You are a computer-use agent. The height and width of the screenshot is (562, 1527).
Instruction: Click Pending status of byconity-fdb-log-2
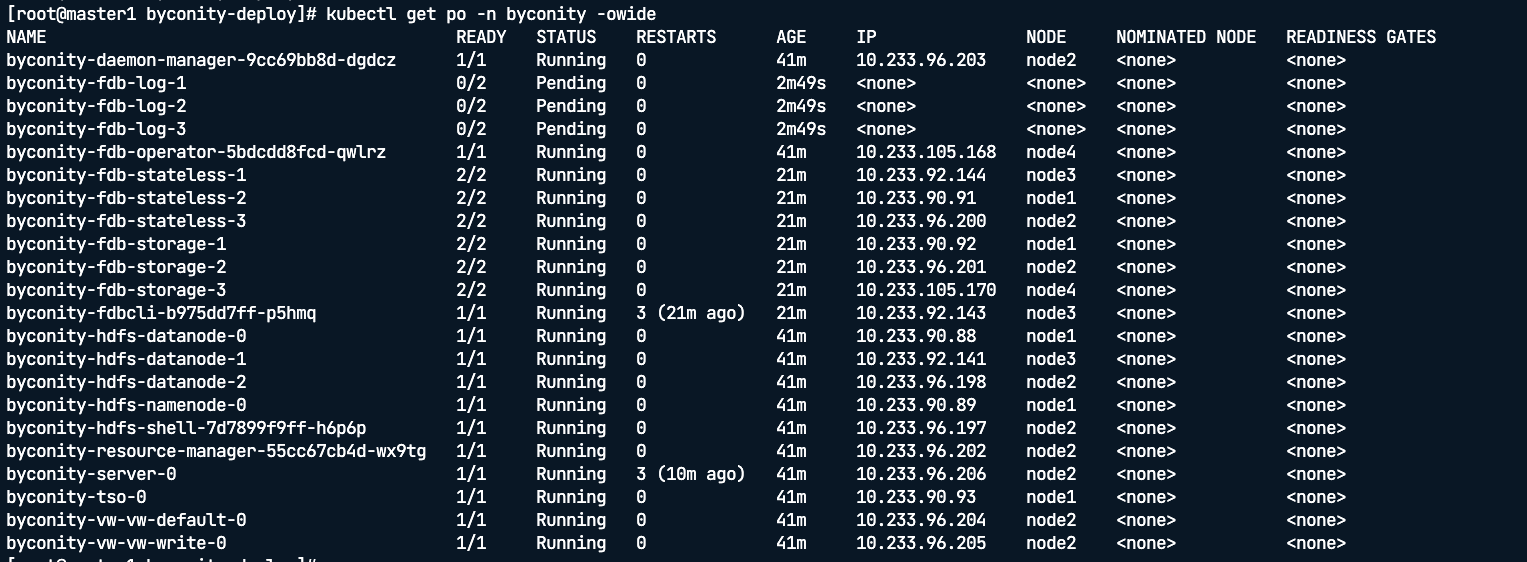(x=571, y=106)
